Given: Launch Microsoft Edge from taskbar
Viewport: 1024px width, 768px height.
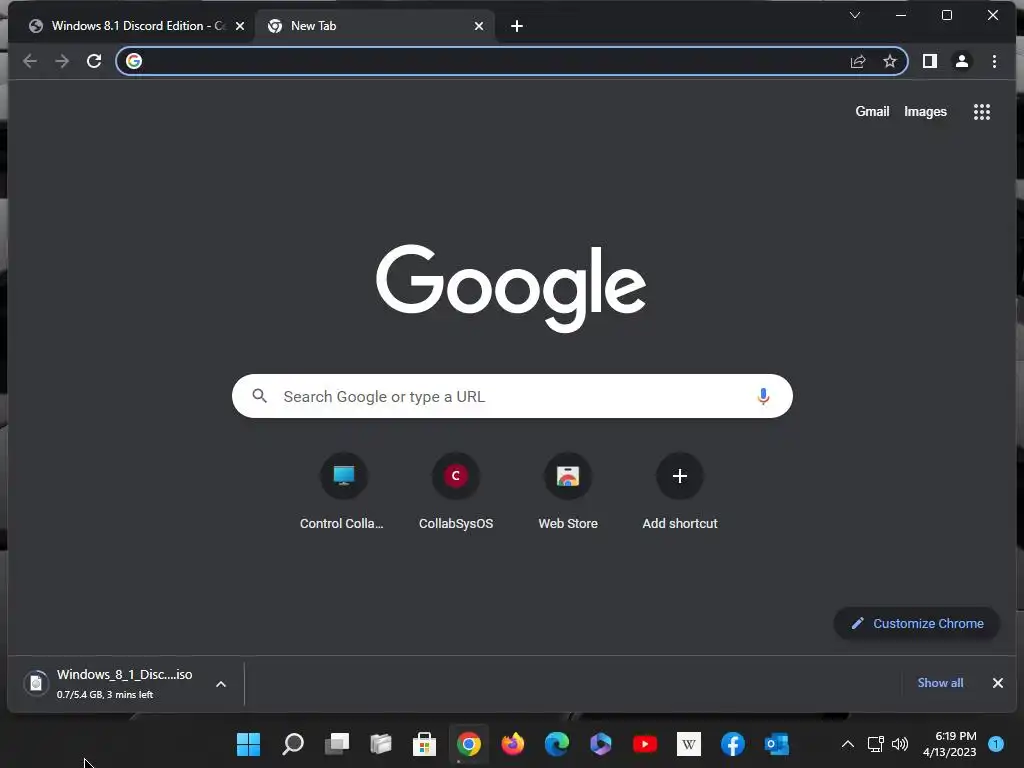Looking at the screenshot, I should 557,744.
